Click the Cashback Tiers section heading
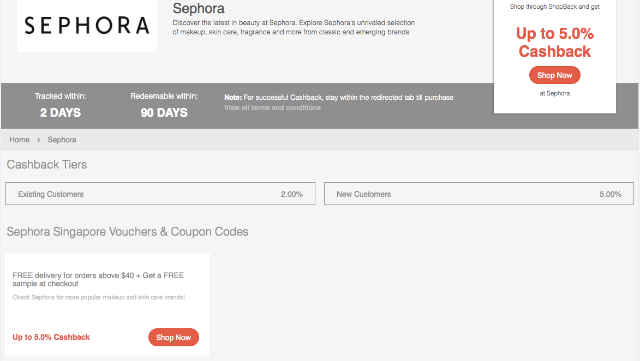 click(47, 165)
